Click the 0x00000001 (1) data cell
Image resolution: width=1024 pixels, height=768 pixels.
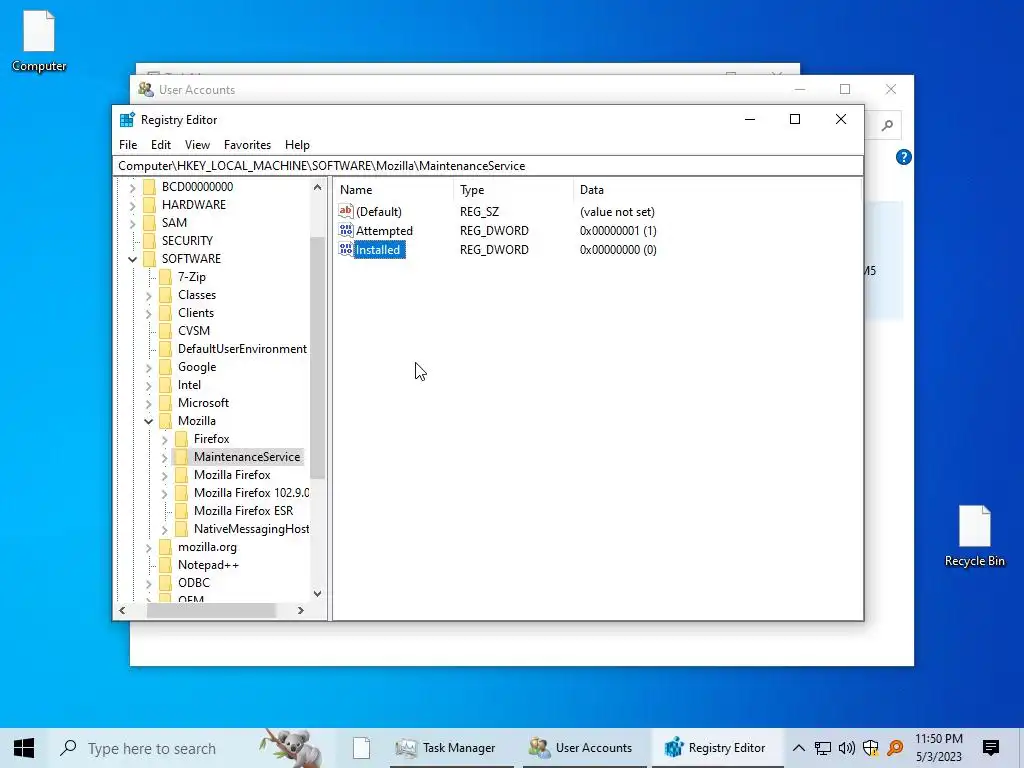pyautogui.click(x=618, y=231)
